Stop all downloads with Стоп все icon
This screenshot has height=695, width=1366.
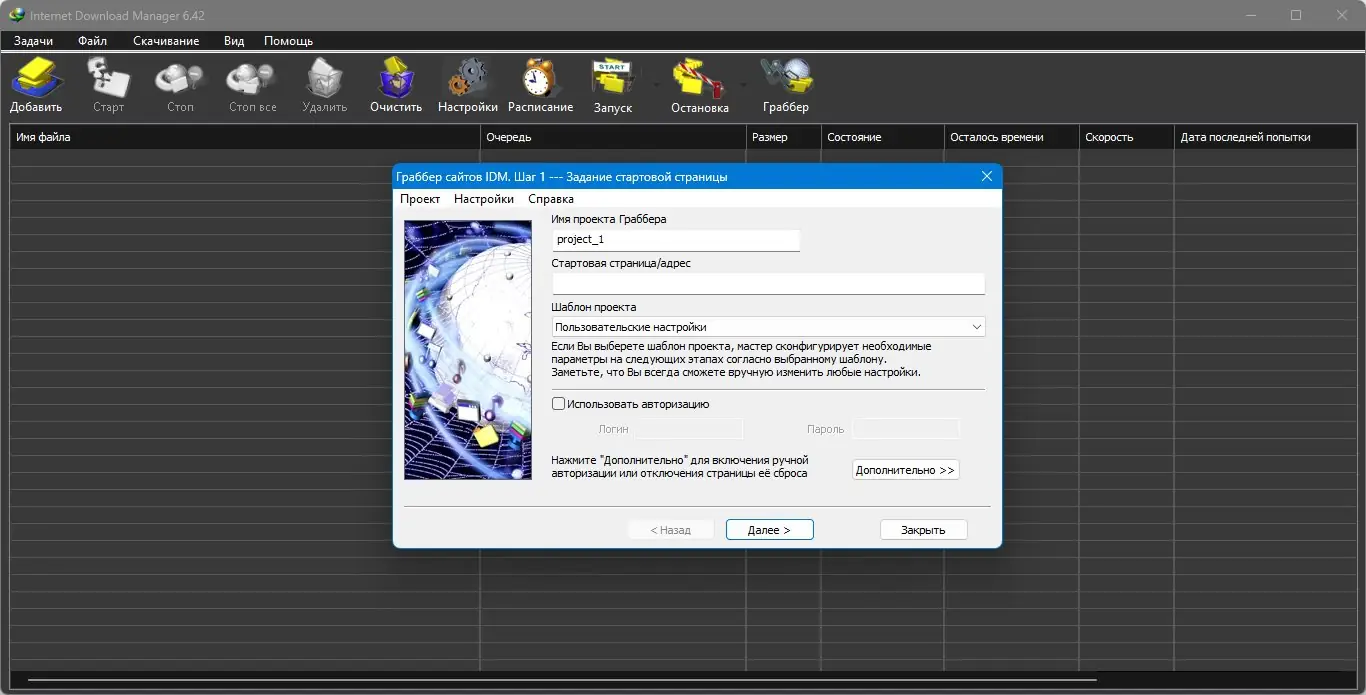click(251, 83)
